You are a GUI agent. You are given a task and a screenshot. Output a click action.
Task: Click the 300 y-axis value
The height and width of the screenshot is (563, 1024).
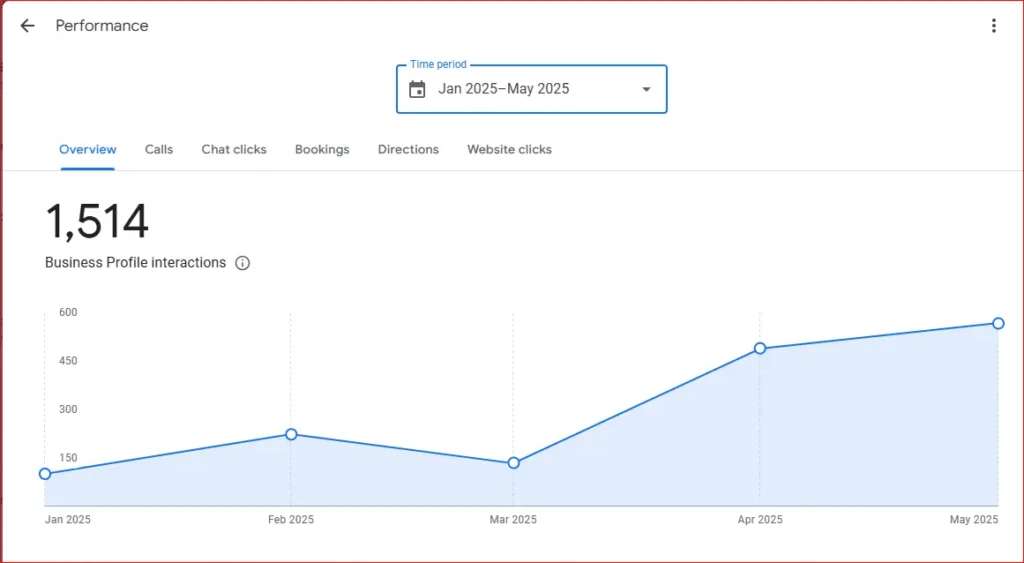[x=68, y=410]
